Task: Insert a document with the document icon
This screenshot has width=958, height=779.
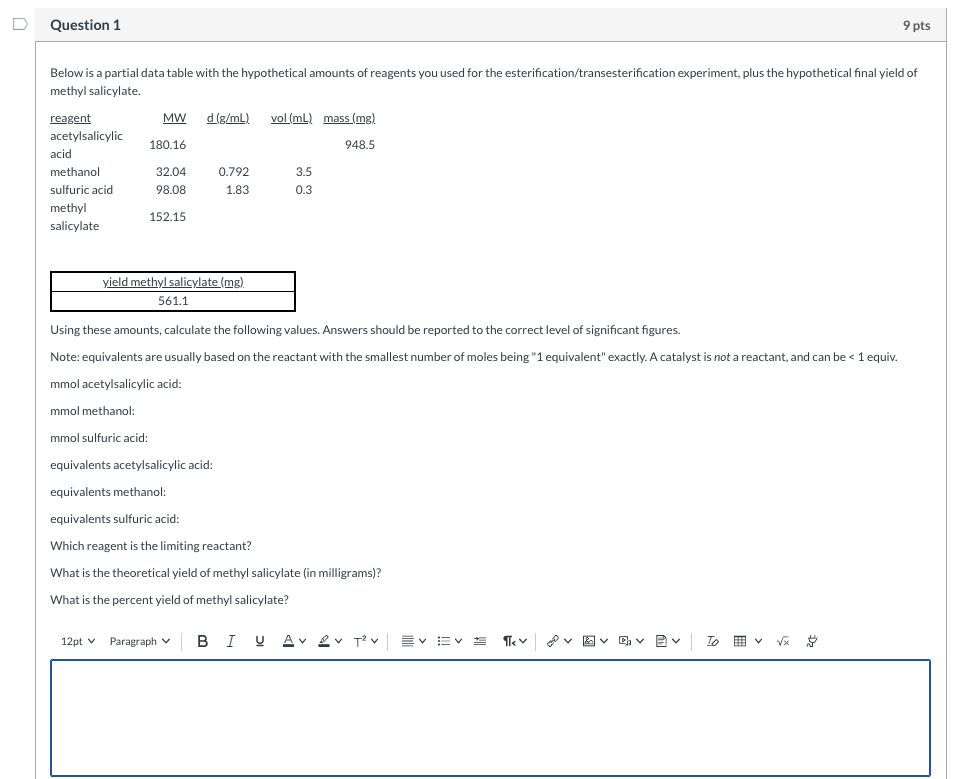Action: [661, 641]
